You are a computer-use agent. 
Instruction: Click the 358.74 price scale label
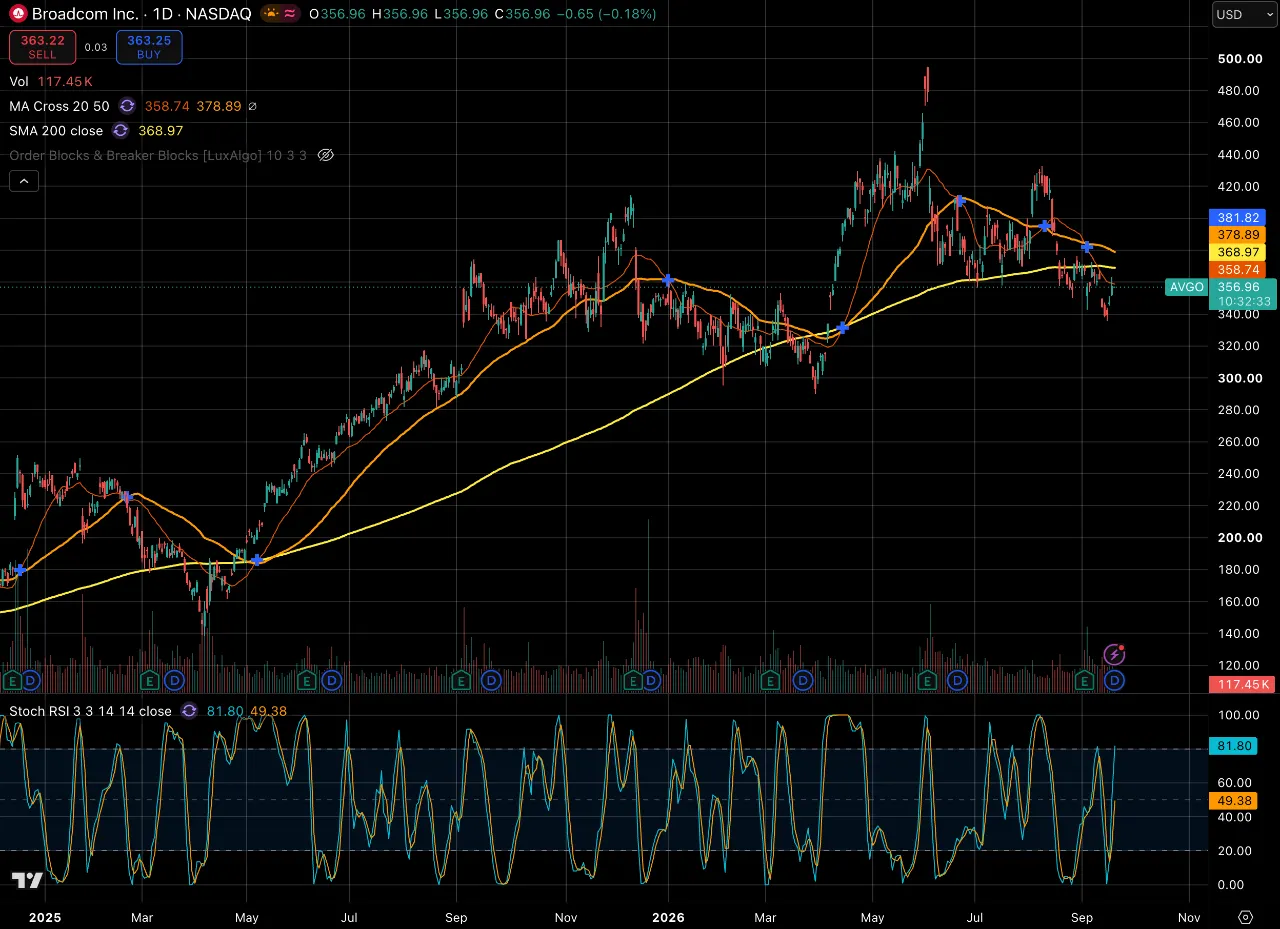(x=1237, y=270)
